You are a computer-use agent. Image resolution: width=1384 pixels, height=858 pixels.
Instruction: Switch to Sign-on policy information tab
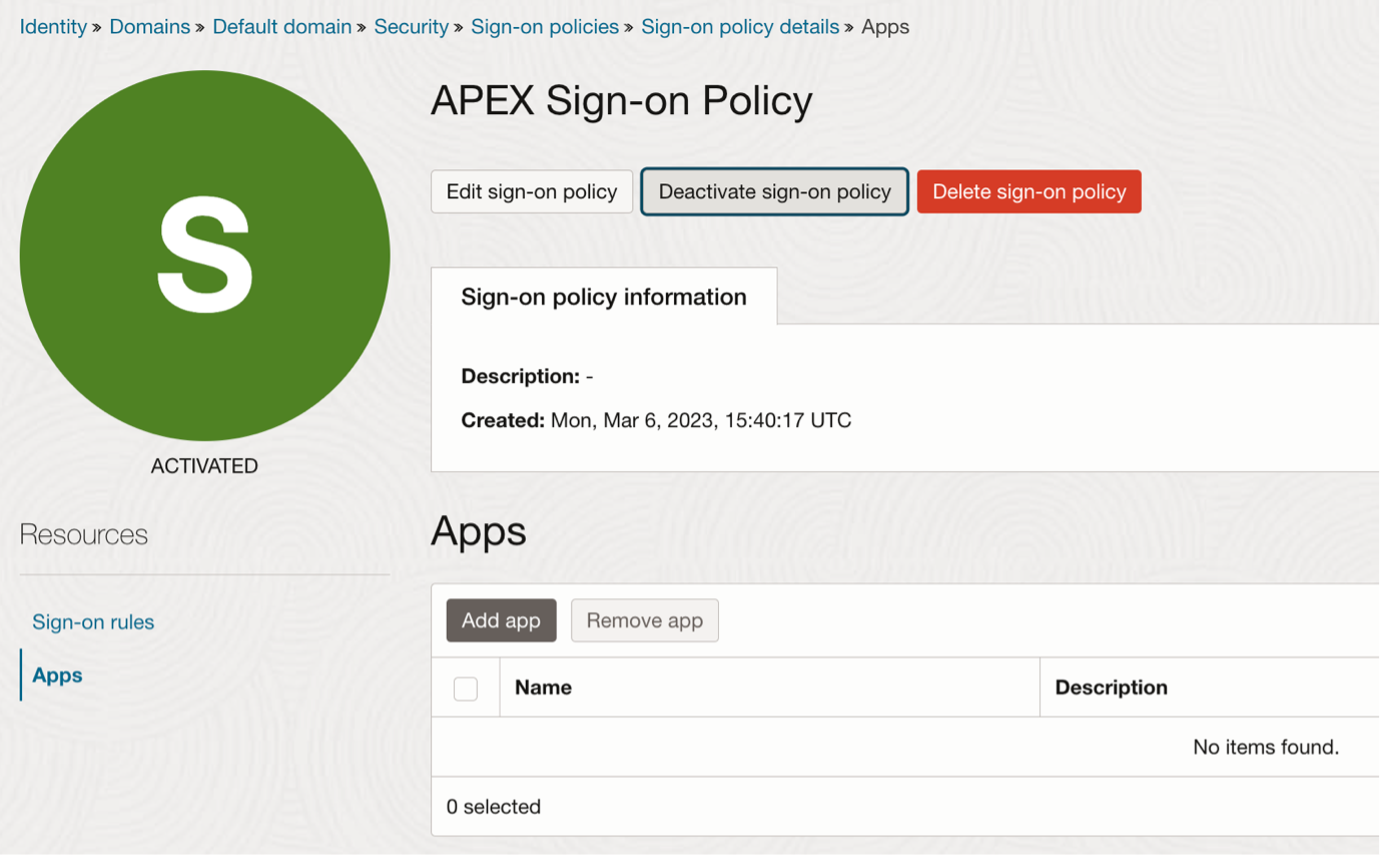[x=603, y=297]
